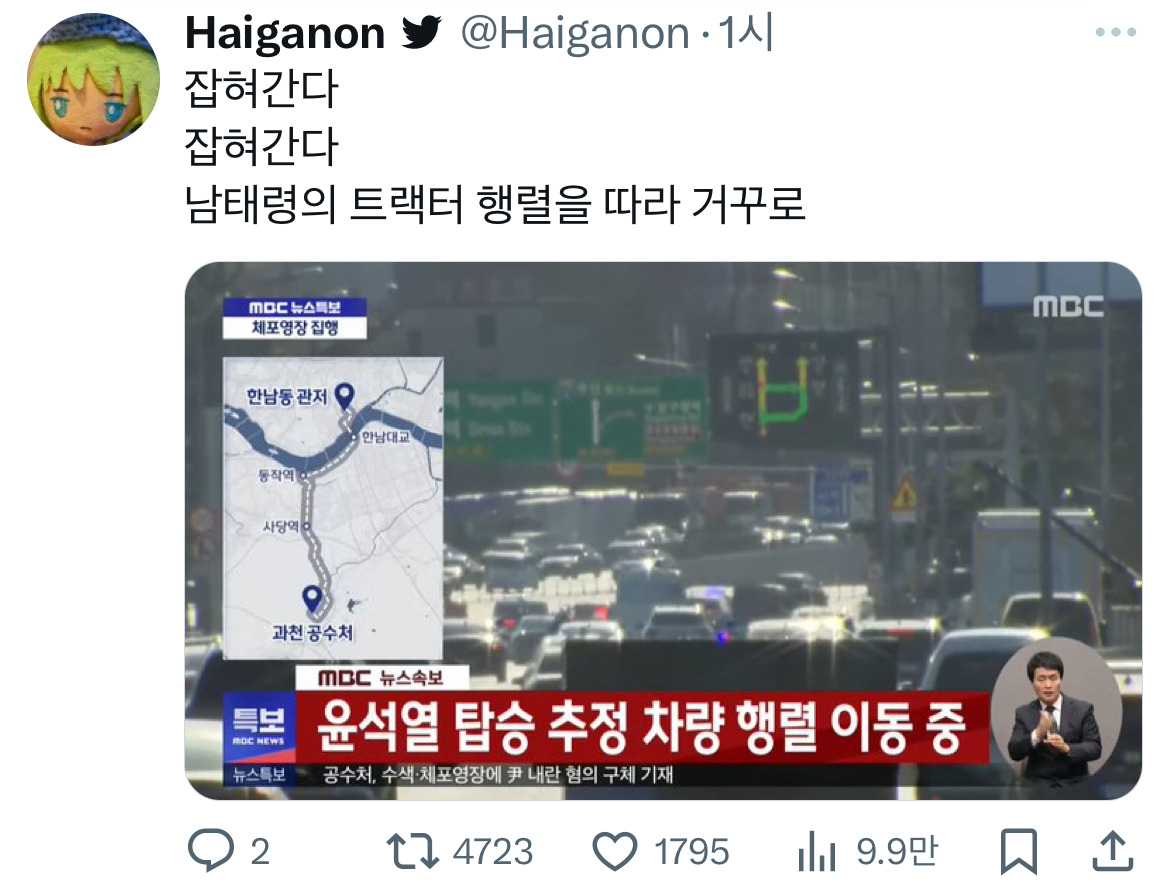Like the tweet with the heart icon
The height and width of the screenshot is (893, 1170).
[615, 851]
